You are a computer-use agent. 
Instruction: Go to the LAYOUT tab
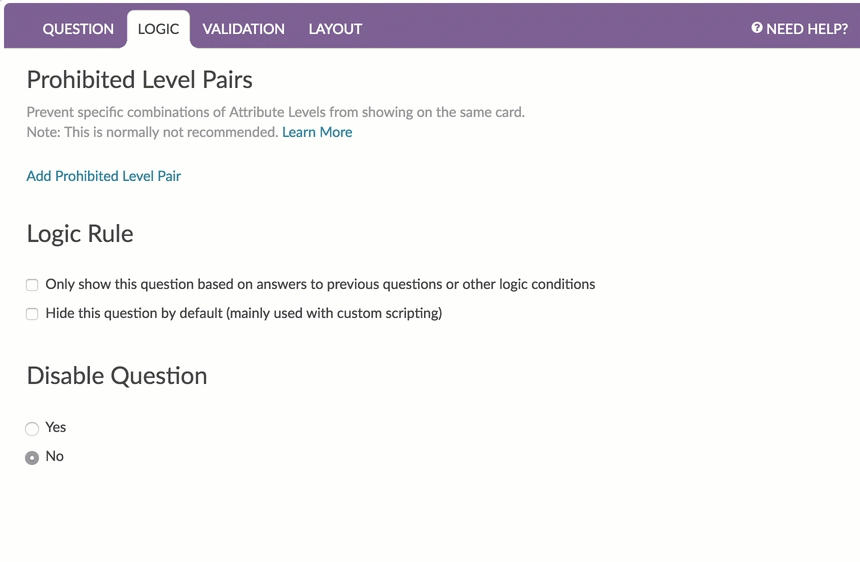coord(335,29)
